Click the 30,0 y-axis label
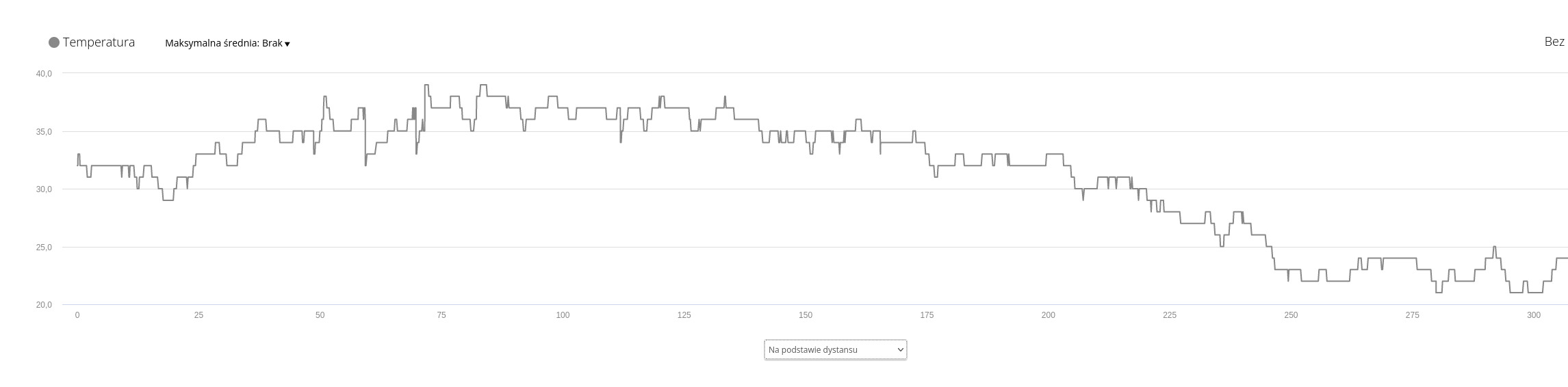Image resolution: width=1568 pixels, height=387 pixels. [x=44, y=189]
